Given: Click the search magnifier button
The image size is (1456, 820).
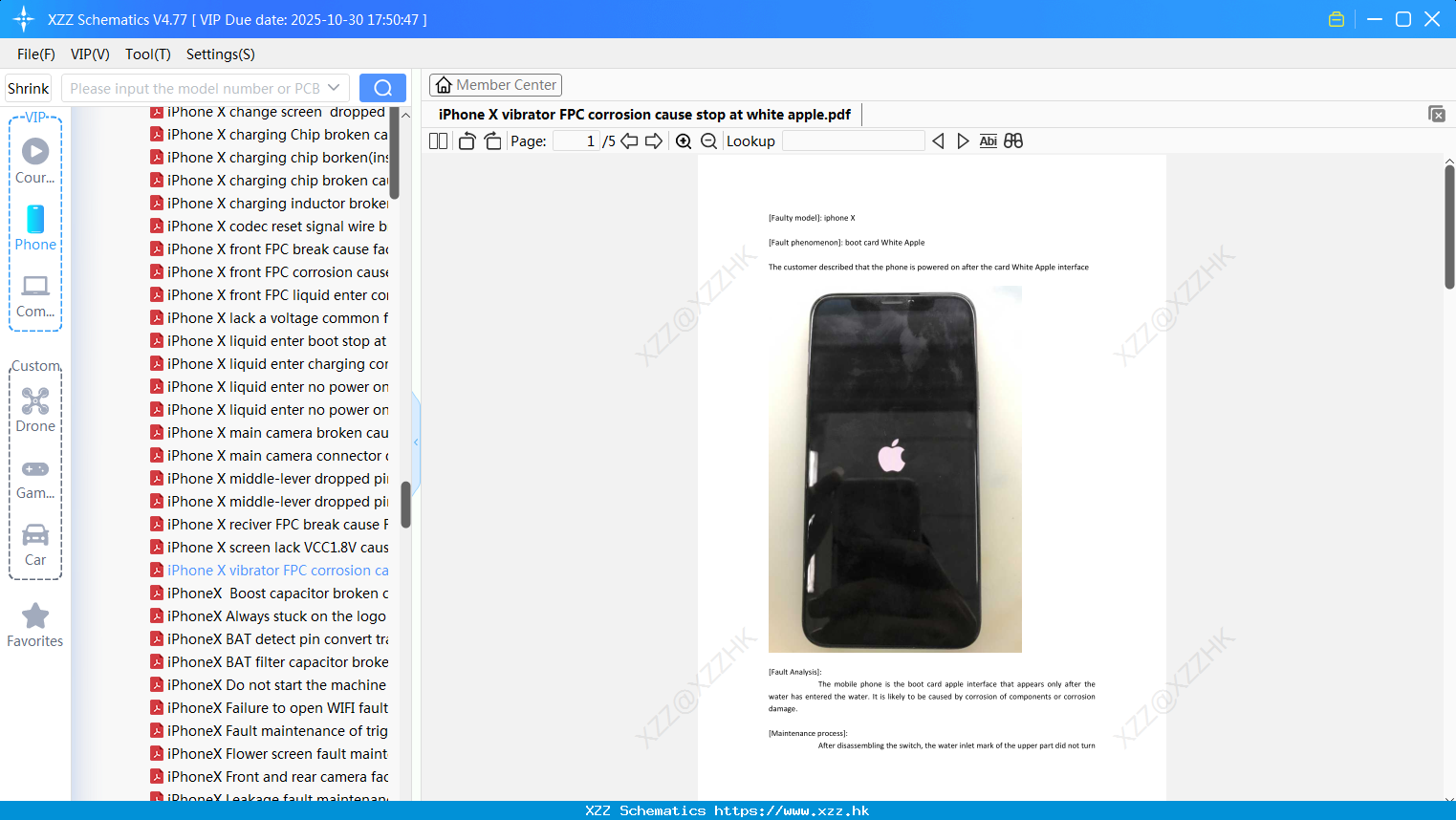Looking at the screenshot, I should (x=382, y=88).
